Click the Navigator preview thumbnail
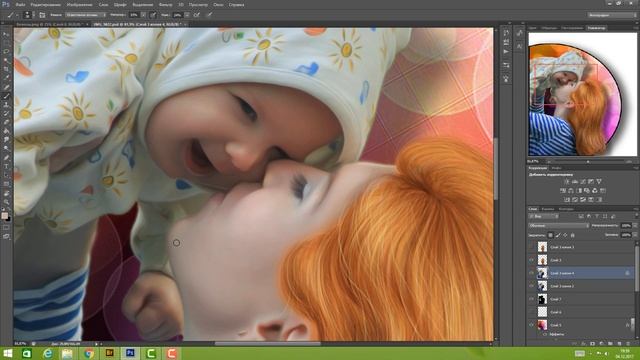 [582, 94]
